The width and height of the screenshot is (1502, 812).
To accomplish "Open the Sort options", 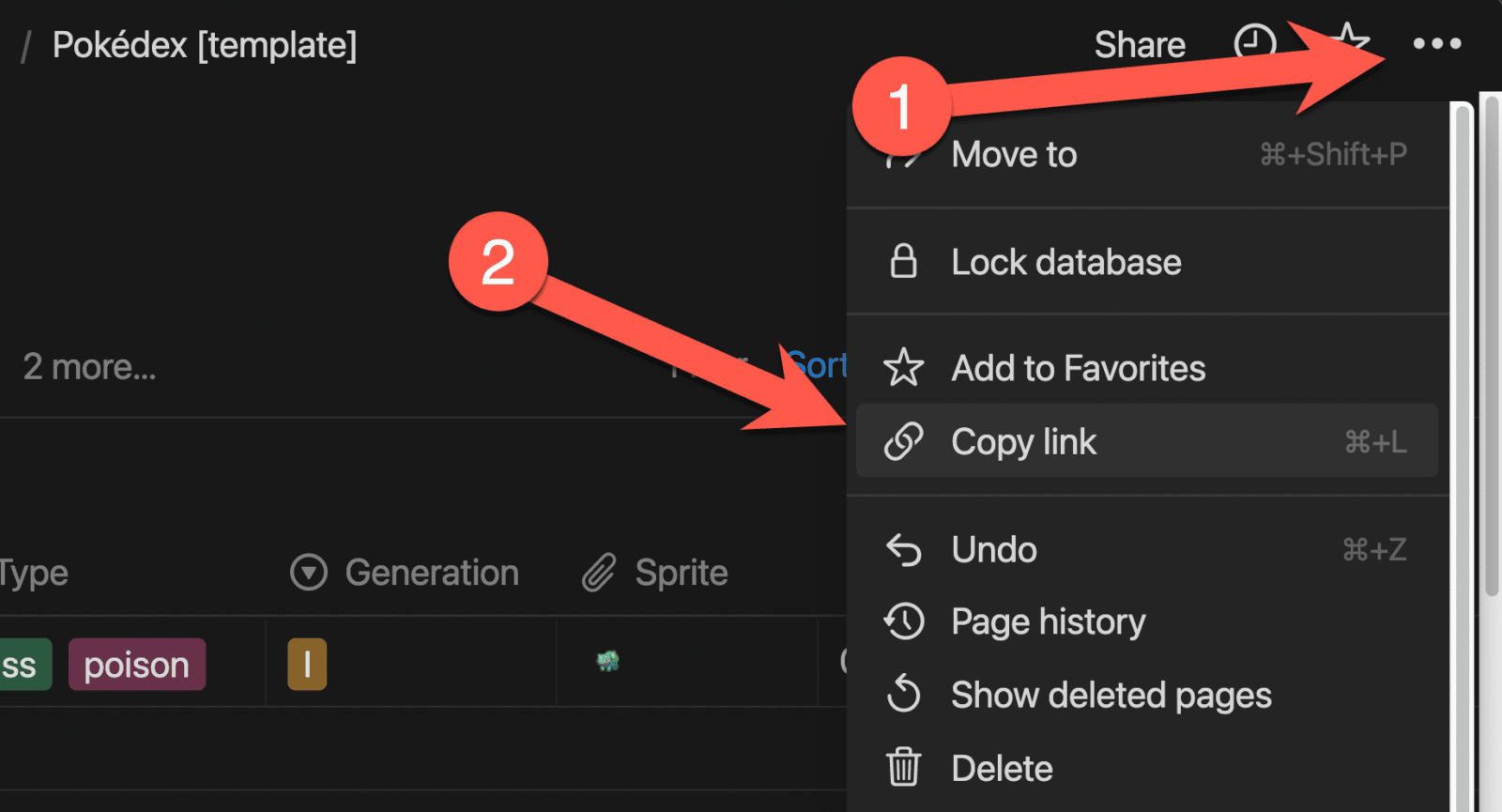I will [x=820, y=366].
